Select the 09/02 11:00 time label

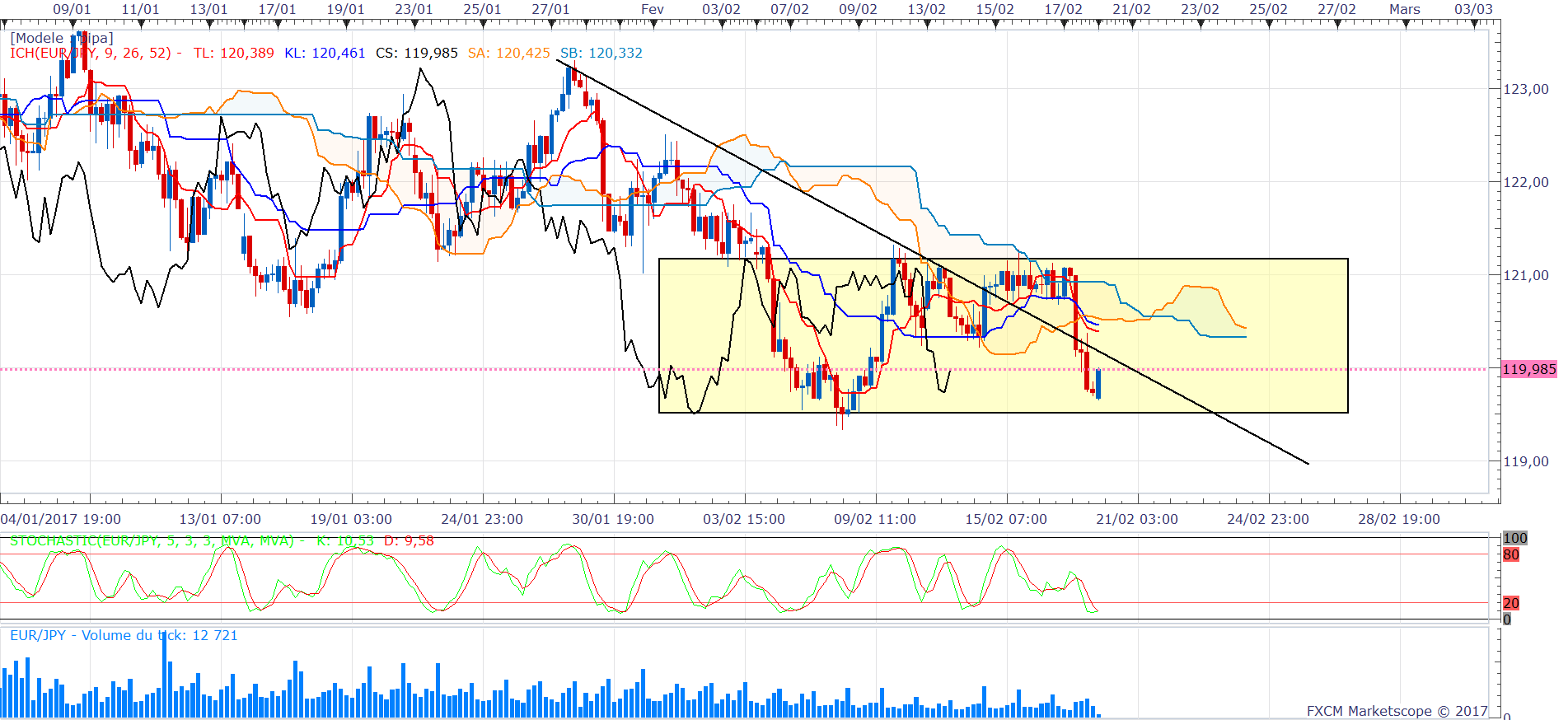[875, 519]
